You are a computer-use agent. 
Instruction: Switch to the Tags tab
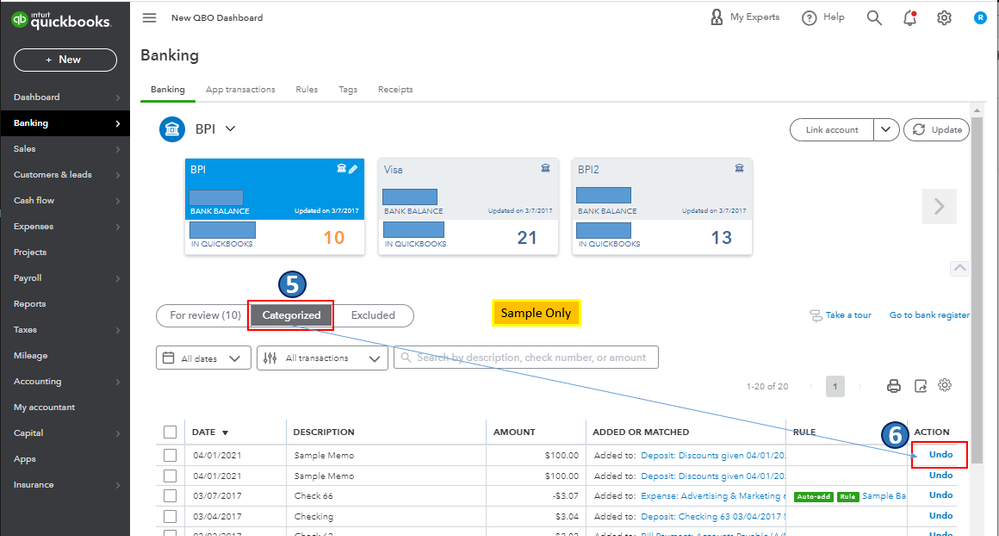coord(348,89)
